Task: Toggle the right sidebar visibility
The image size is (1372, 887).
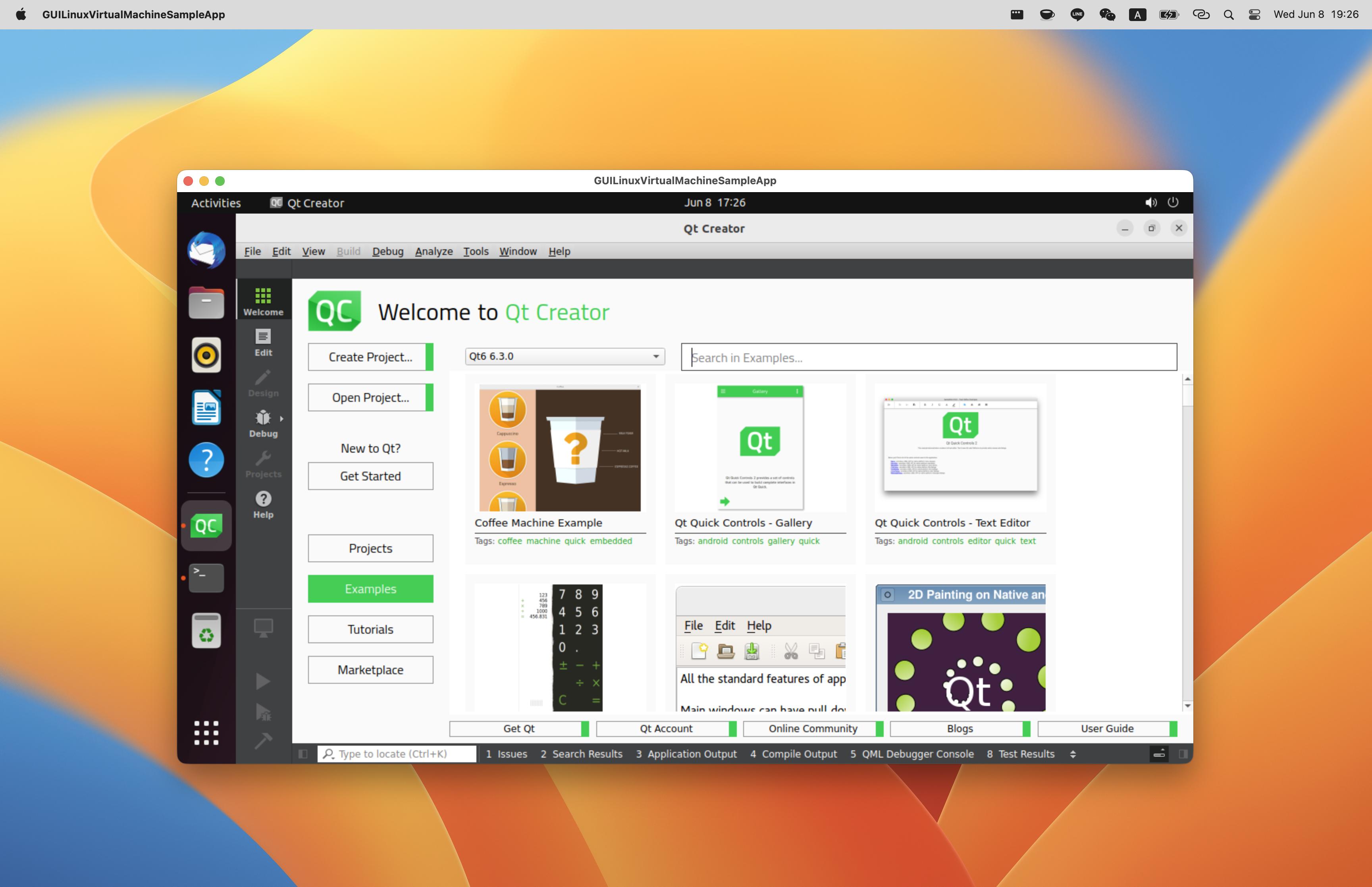Action: [x=1183, y=754]
